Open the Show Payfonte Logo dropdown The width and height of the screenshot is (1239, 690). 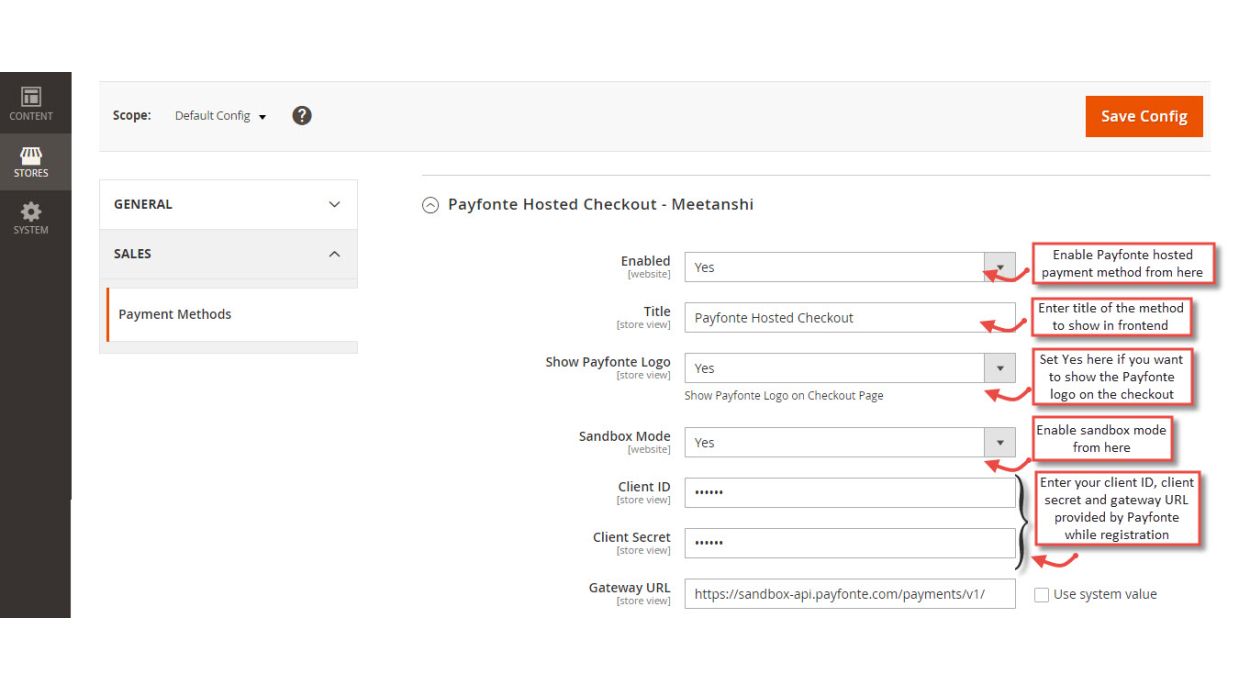(850, 368)
